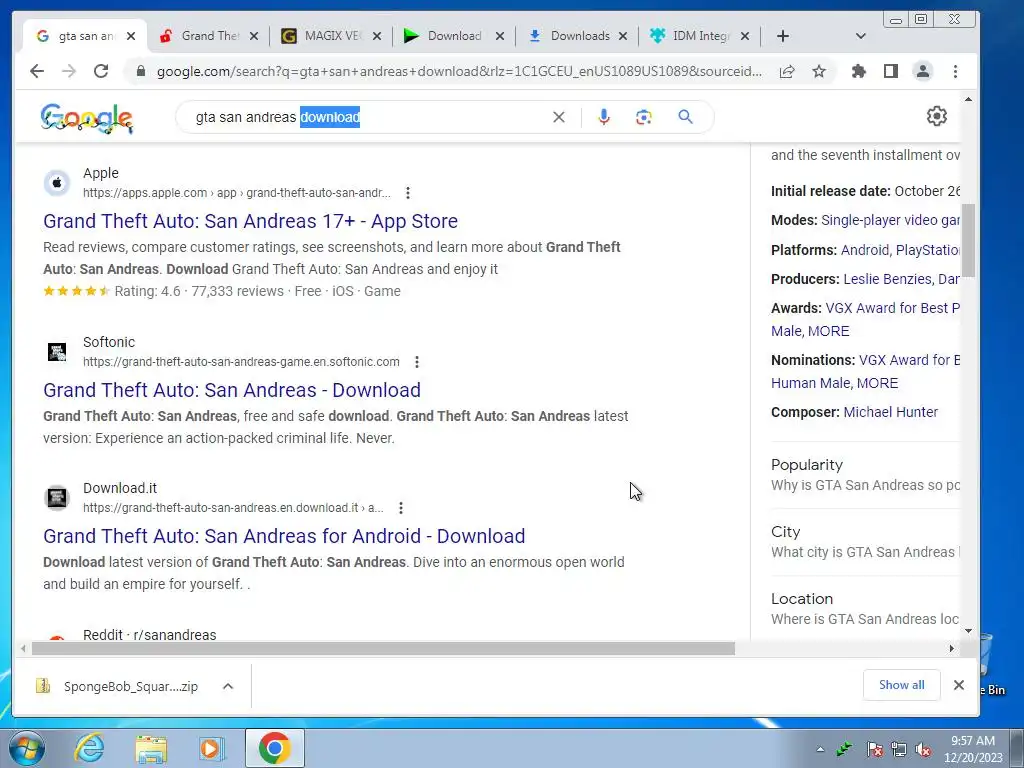This screenshot has height=768, width=1024.
Task: Reload the page with the refresh icon
Action: (101, 71)
